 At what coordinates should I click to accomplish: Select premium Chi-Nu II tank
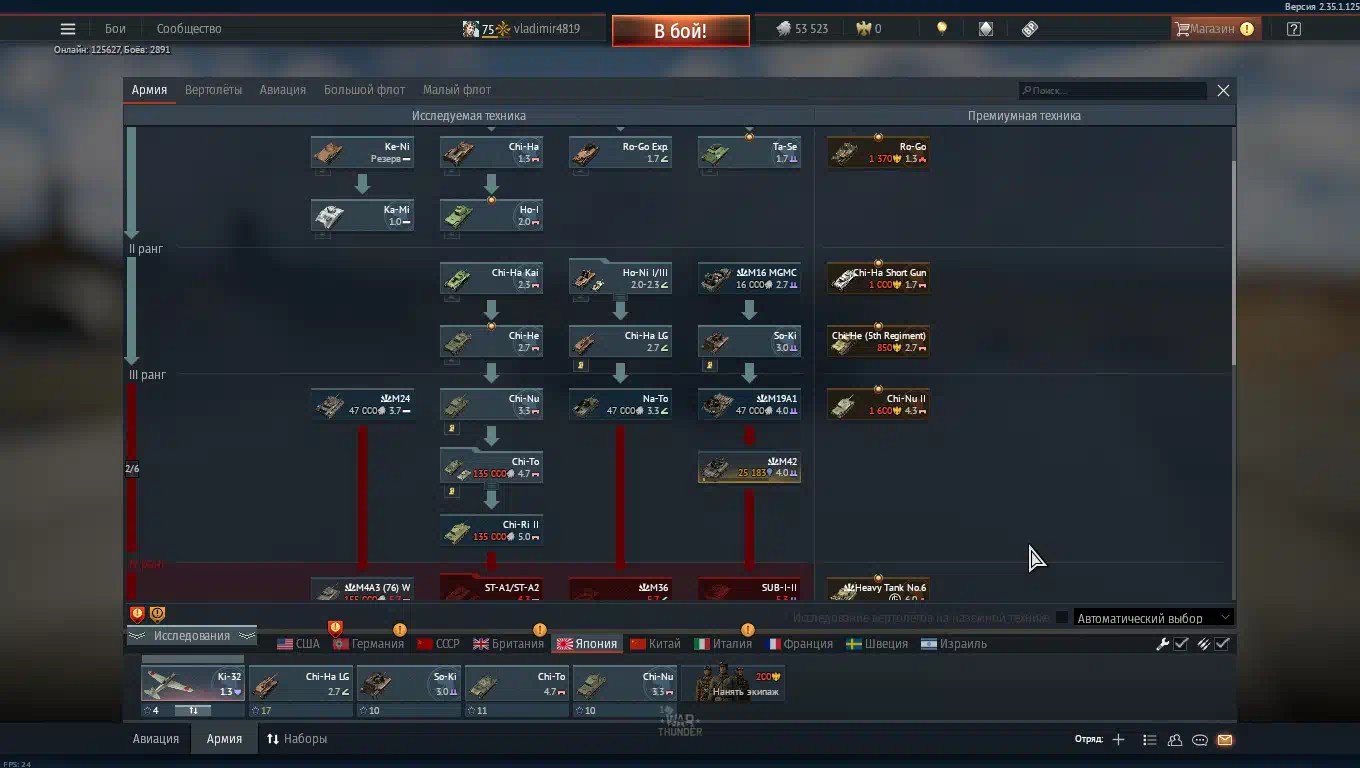pyautogui.click(x=878, y=405)
